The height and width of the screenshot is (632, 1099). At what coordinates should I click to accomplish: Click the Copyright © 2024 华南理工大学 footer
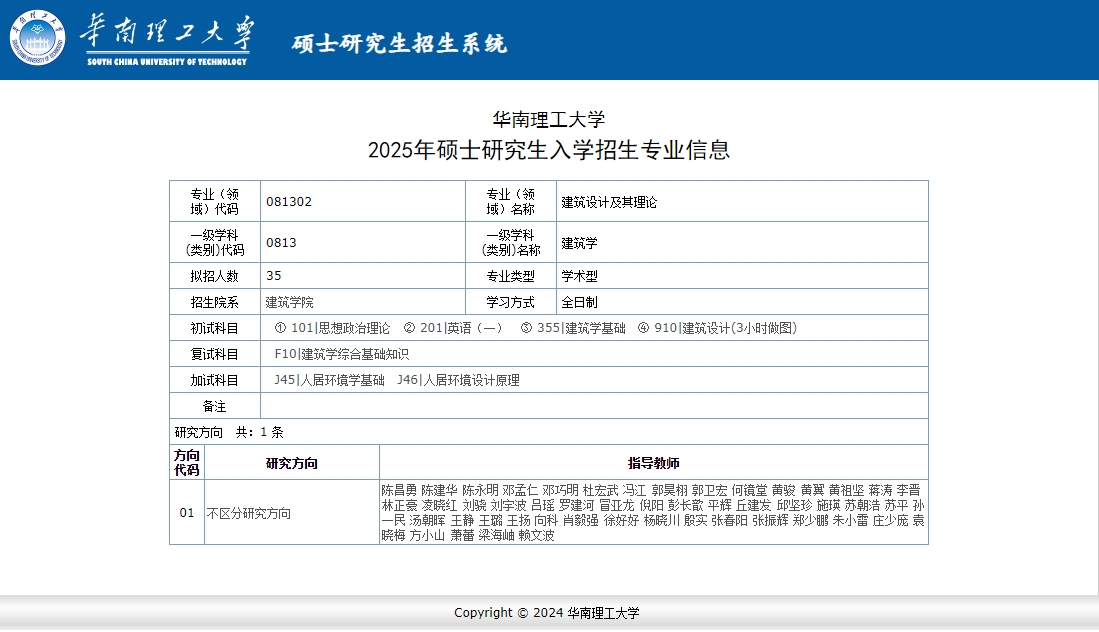tap(547, 613)
